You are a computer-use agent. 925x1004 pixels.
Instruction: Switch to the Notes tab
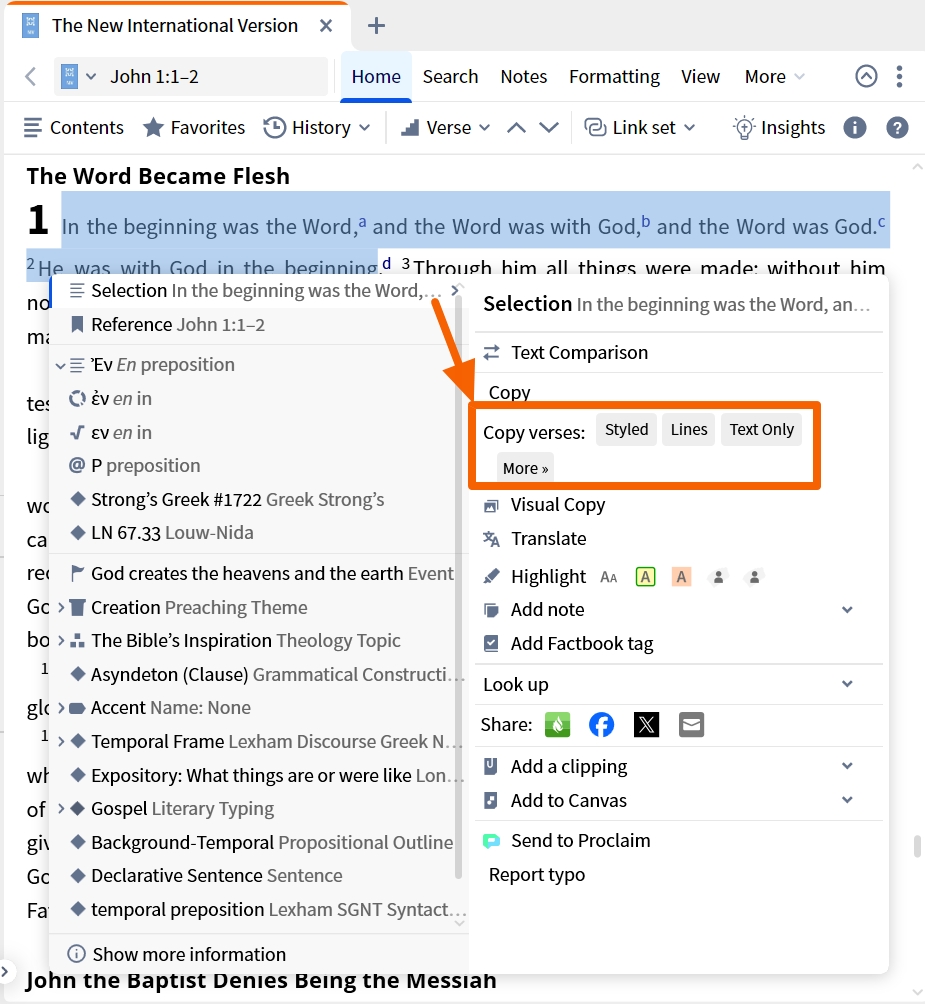coord(524,76)
